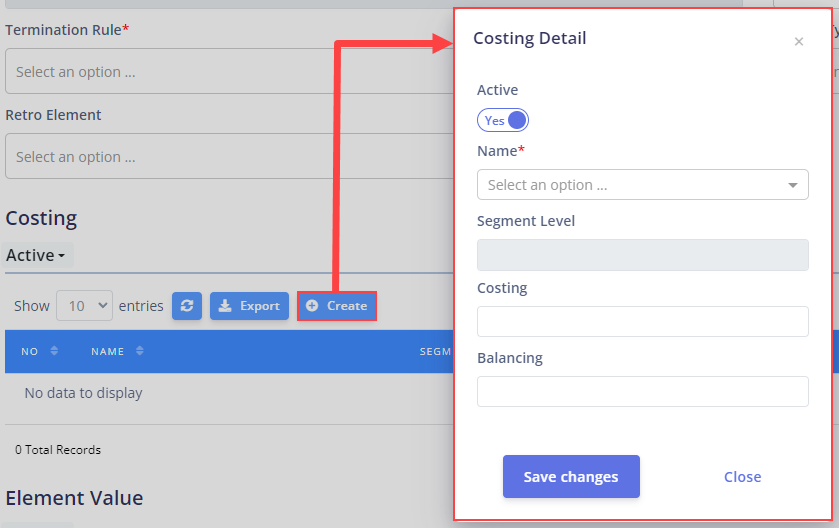Open the Name select dropdown
Screen dimensions: 839x528
tap(643, 185)
